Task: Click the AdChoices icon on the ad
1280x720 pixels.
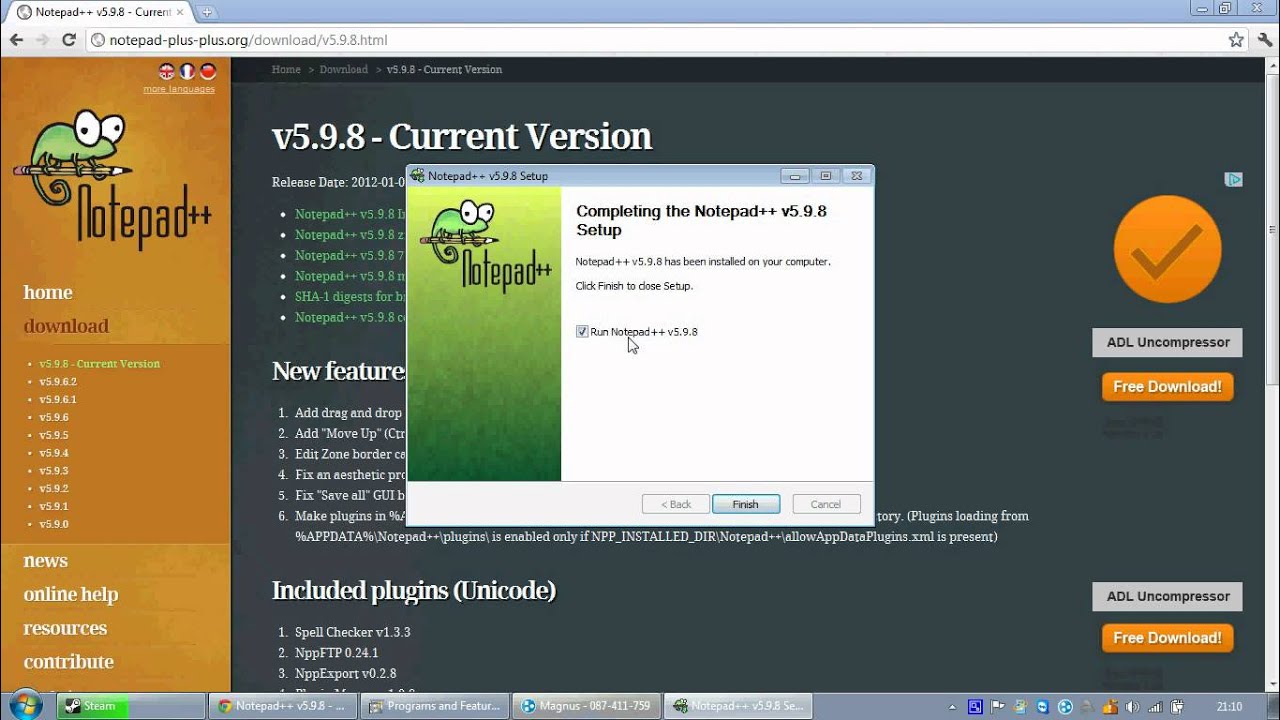Action: click(1234, 180)
